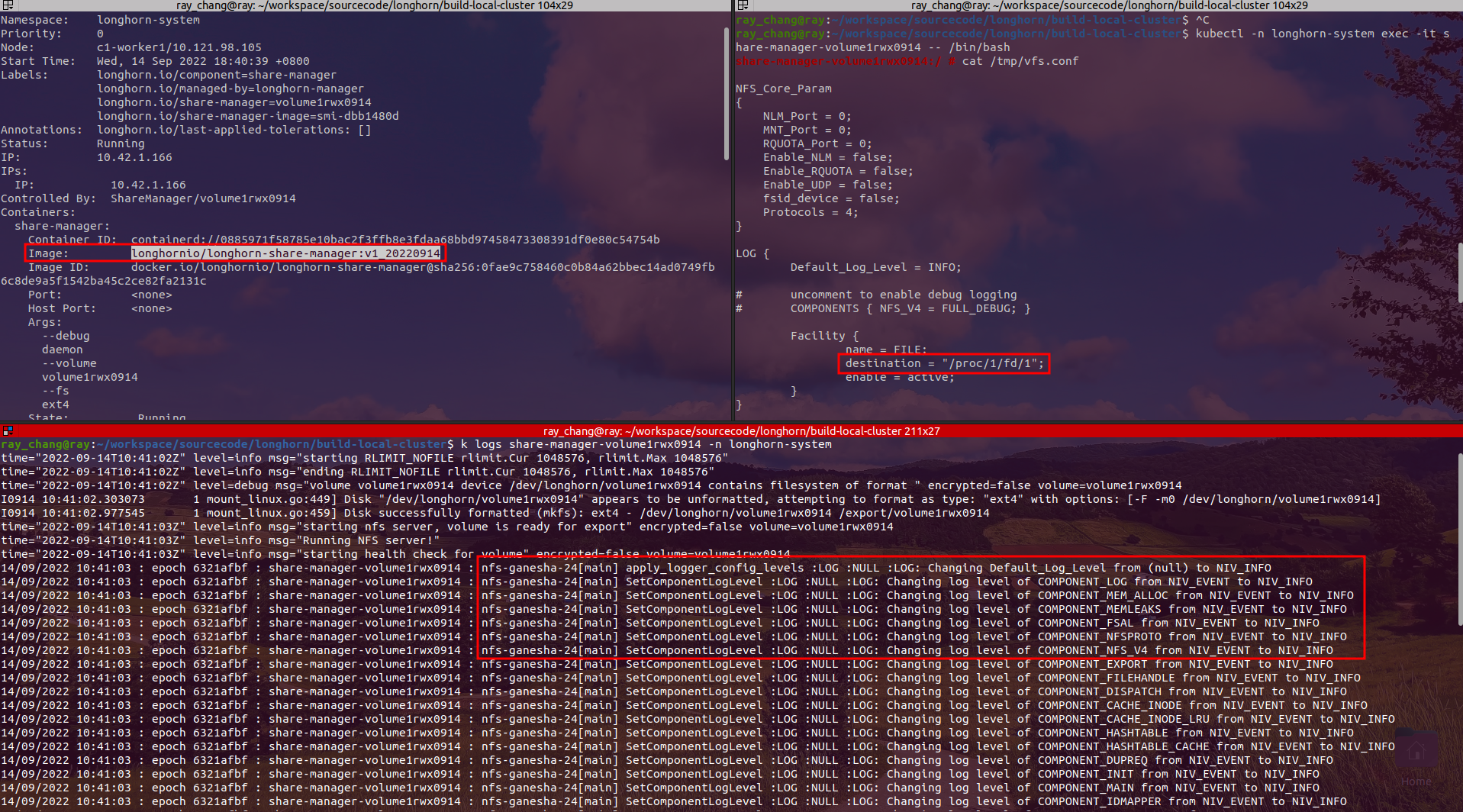Click 'COMPONENT_NFS_V4' in the logs

click(x=1092, y=650)
